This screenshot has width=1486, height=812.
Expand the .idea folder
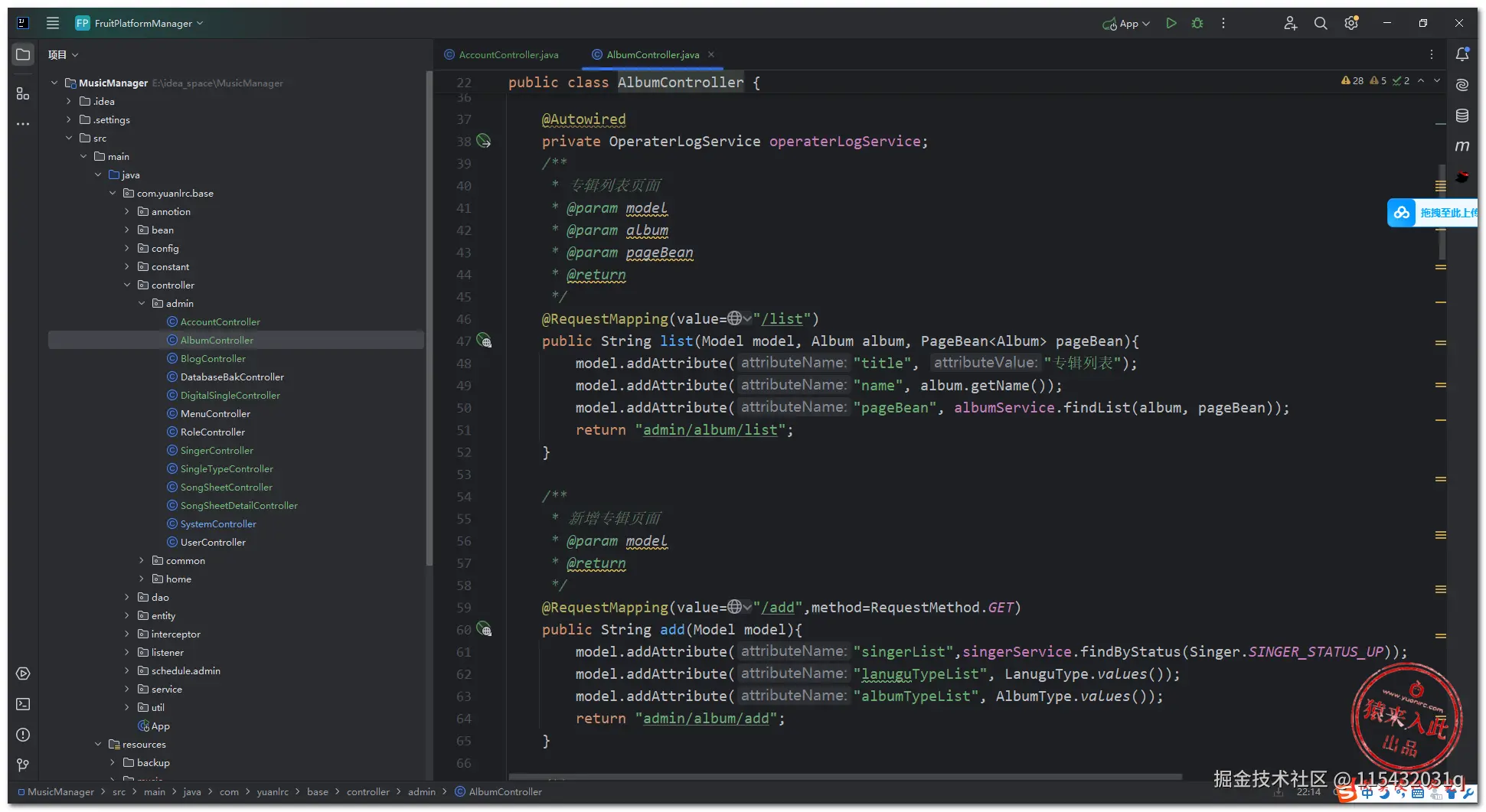pos(69,101)
